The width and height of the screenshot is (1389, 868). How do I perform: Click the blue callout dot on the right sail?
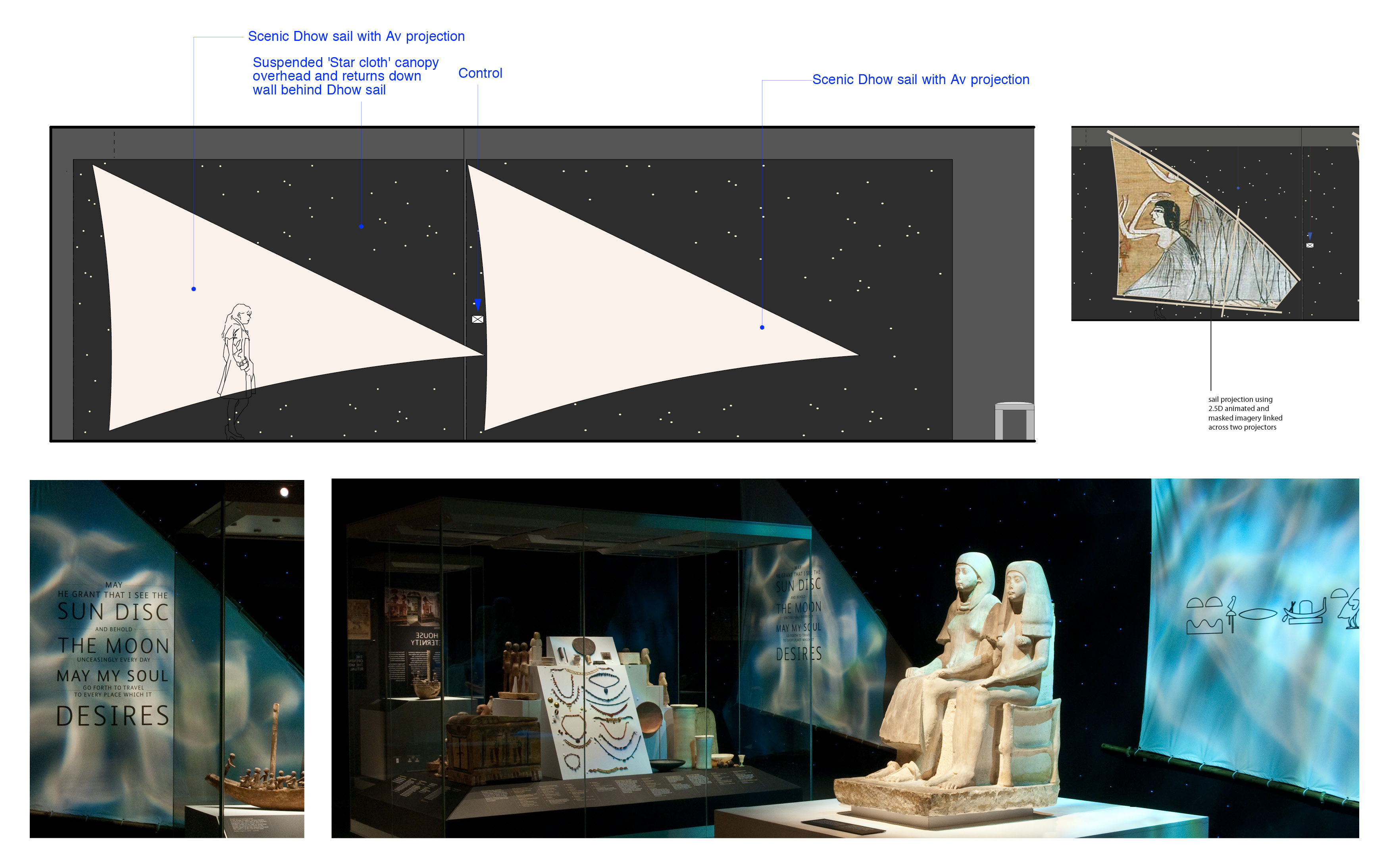[762, 327]
